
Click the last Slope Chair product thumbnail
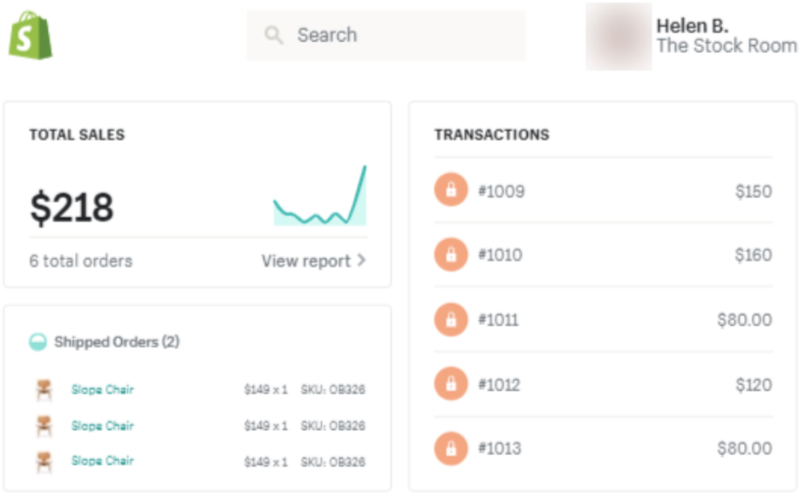point(44,461)
